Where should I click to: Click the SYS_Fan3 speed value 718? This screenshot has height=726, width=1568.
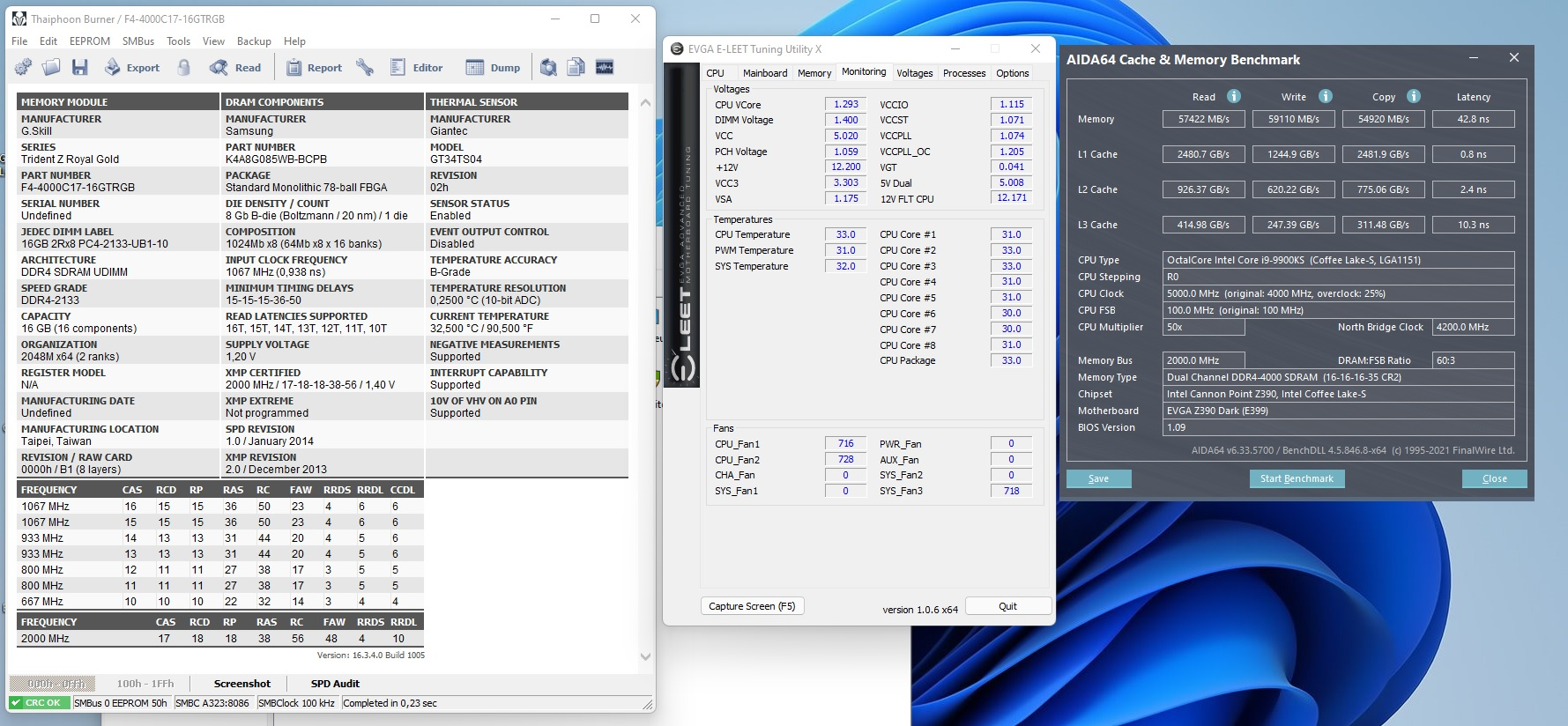(x=1012, y=491)
